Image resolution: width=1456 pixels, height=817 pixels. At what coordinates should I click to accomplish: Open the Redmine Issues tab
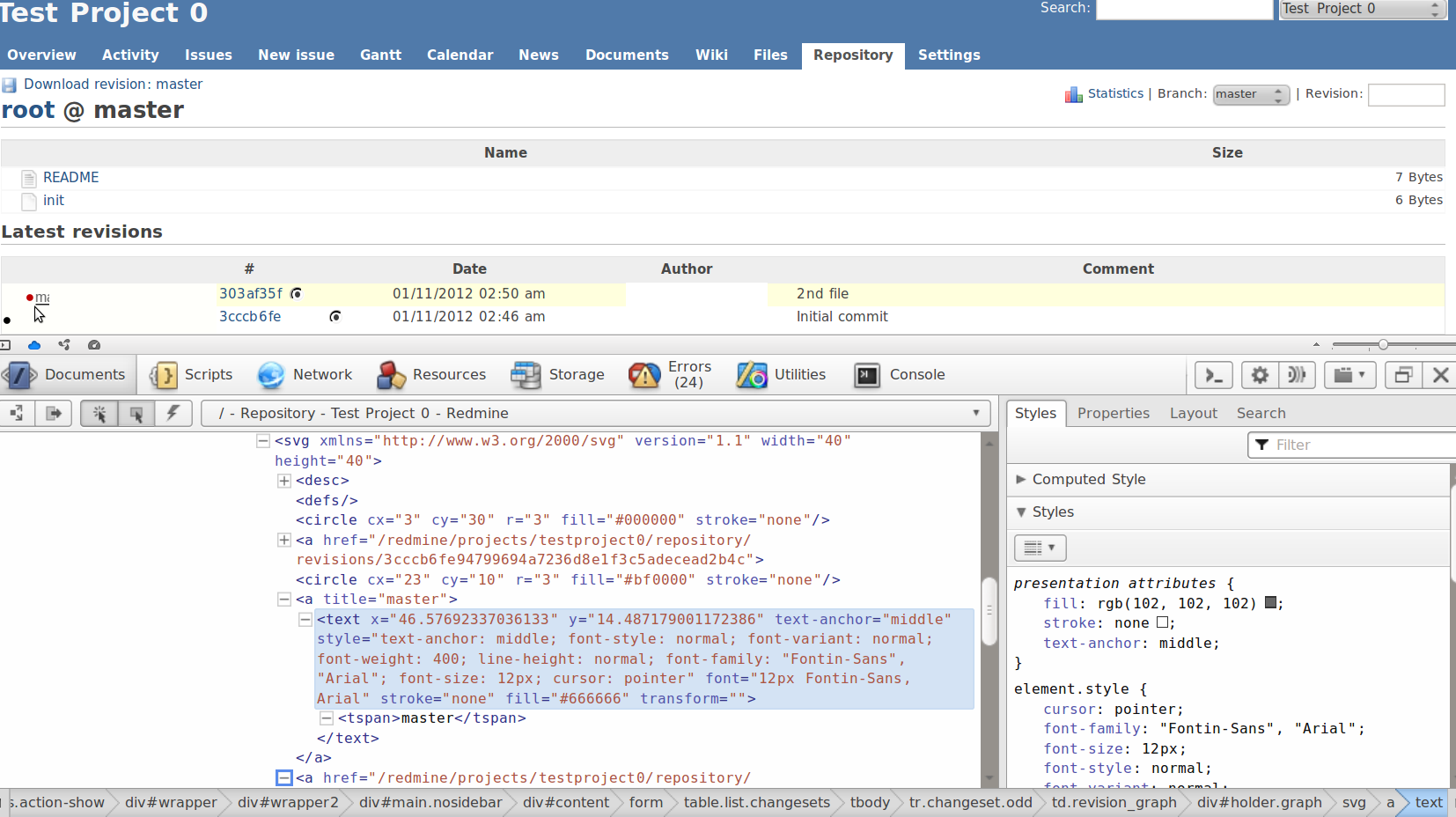click(209, 55)
